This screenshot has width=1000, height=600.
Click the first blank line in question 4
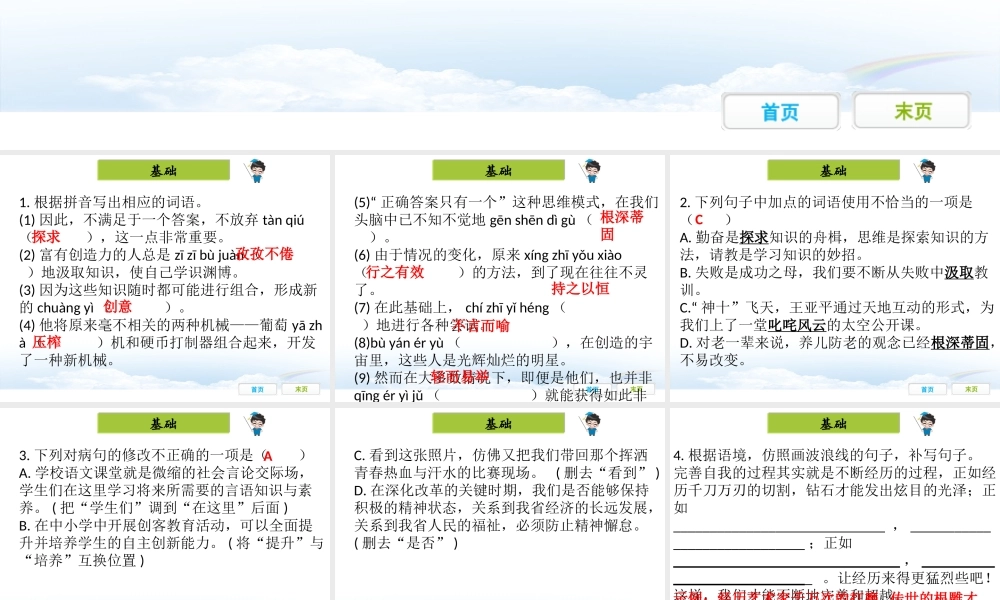(x=779, y=530)
